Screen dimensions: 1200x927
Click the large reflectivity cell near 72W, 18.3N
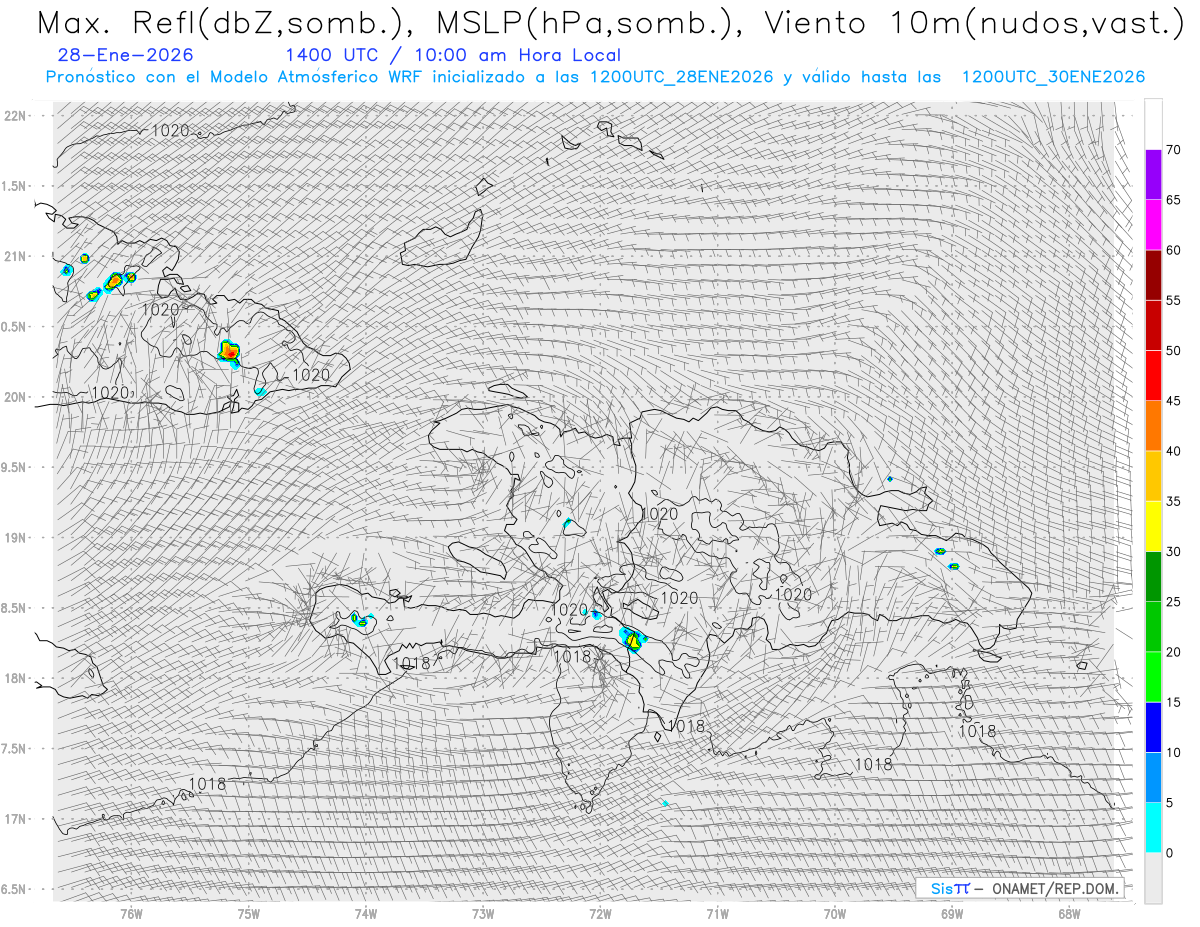pyautogui.click(x=634, y=640)
